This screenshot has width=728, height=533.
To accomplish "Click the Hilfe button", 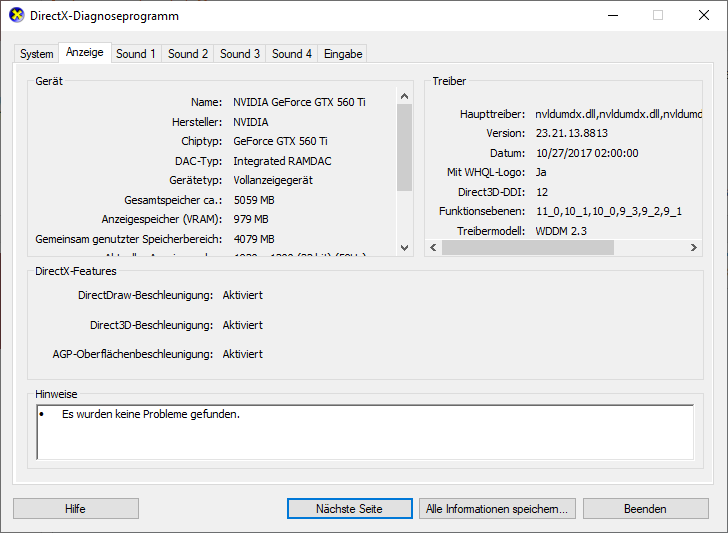I will (x=76, y=508).
